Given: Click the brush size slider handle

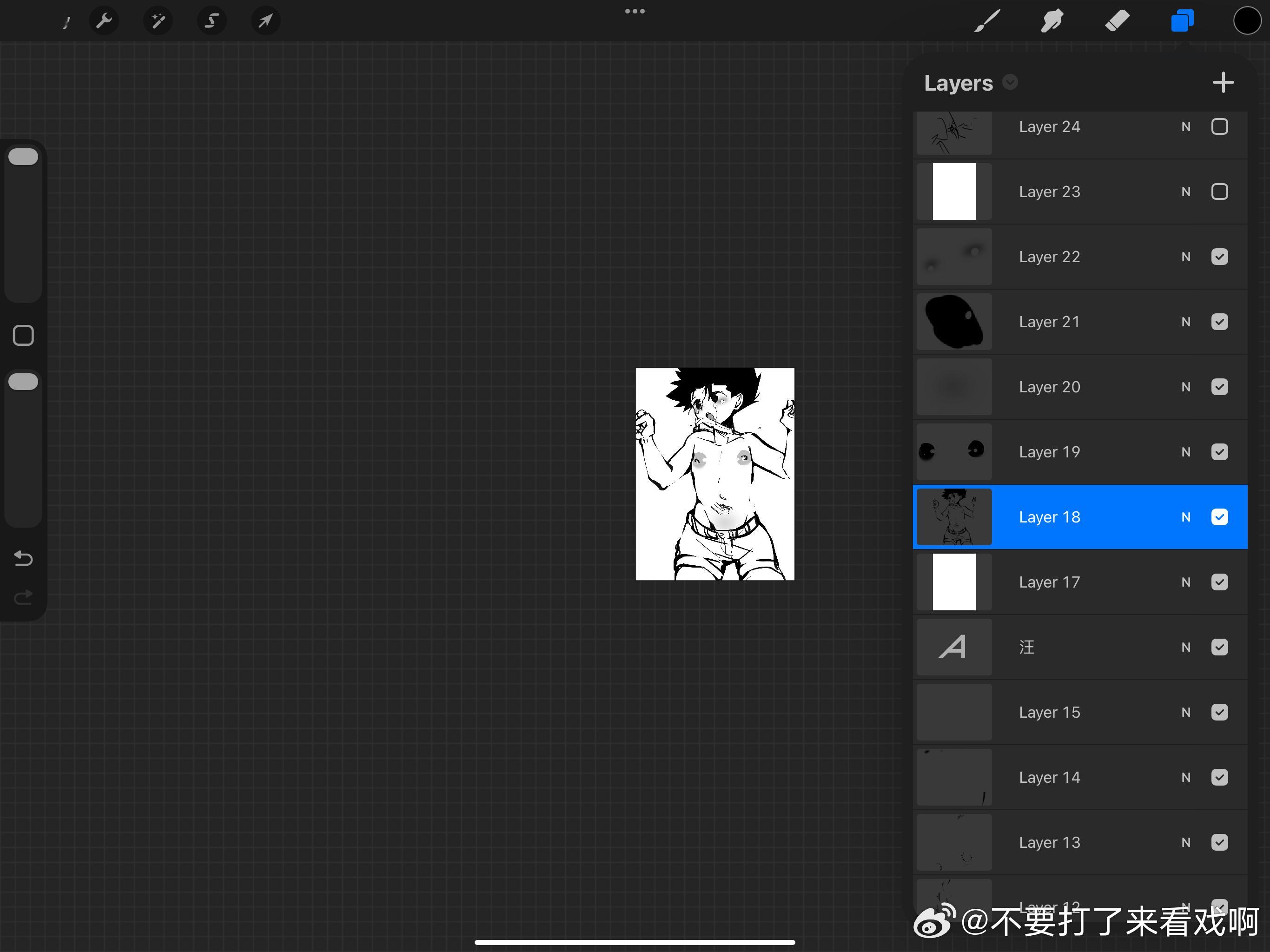Looking at the screenshot, I should 23,157.
